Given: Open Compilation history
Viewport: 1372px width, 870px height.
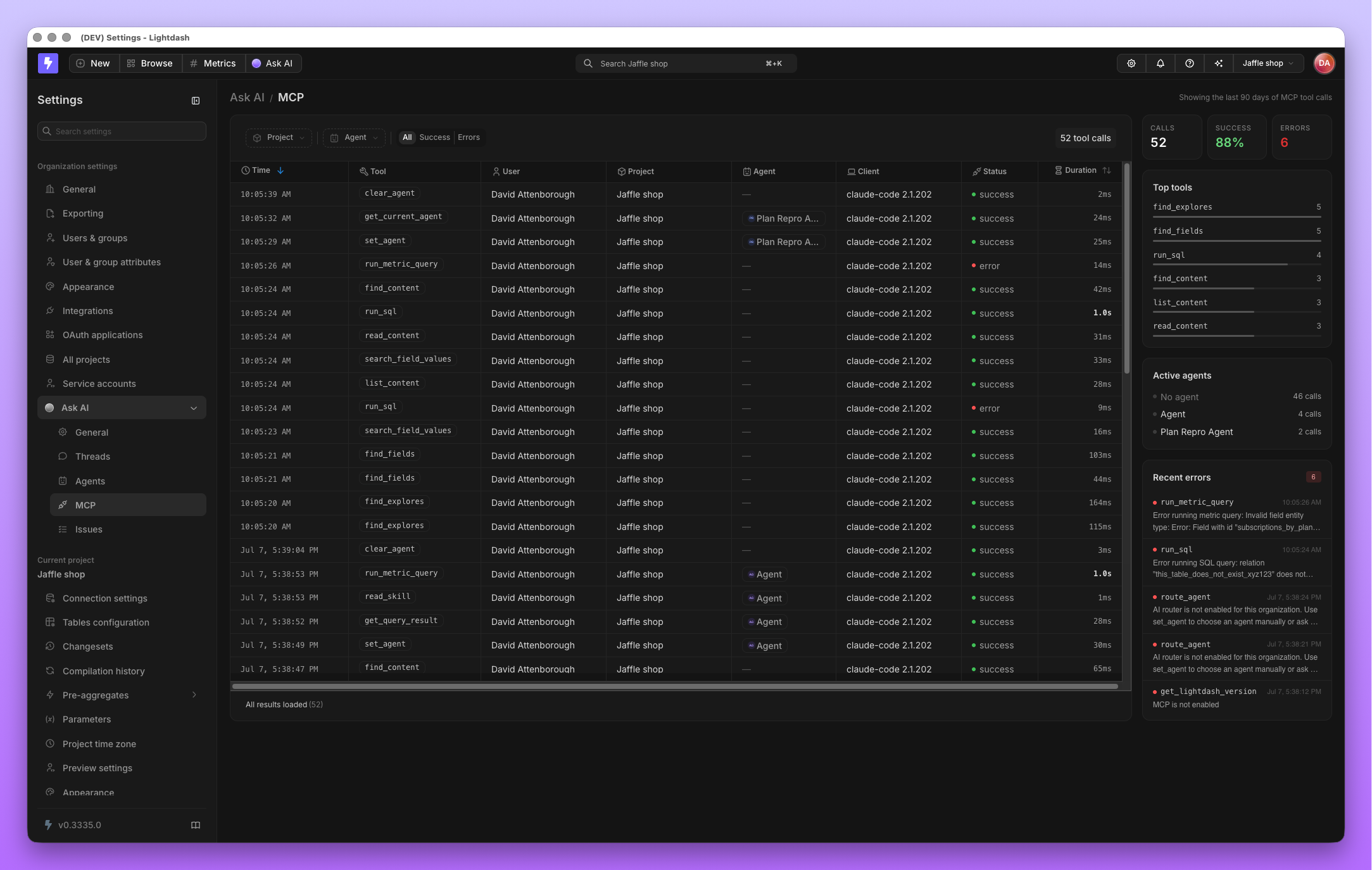Looking at the screenshot, I should [x=122, y=671].
